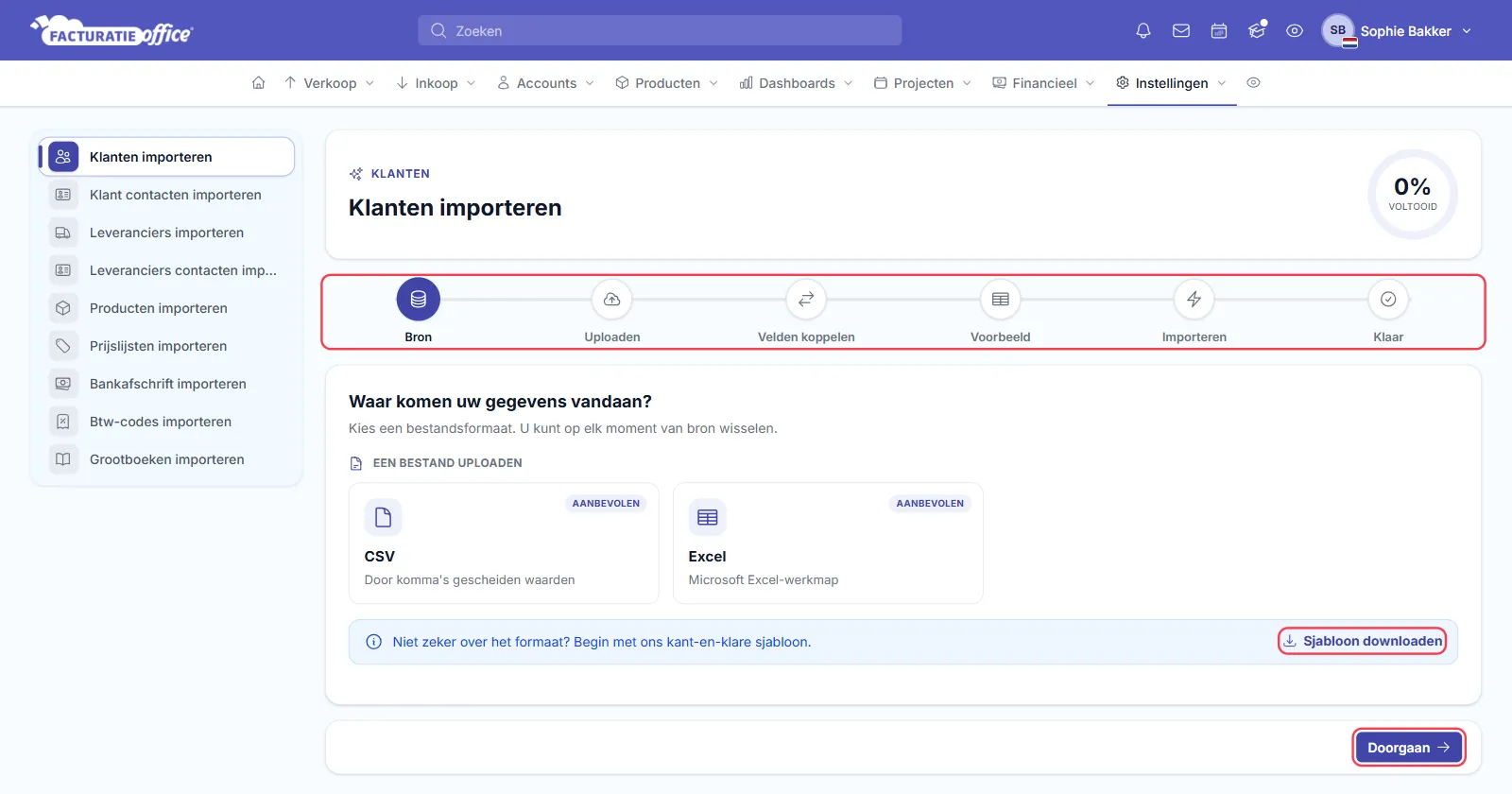This screenshot has width=1512, height=794.
Task: Click the Dashboards chevron arrow
Action: point(848,83)
